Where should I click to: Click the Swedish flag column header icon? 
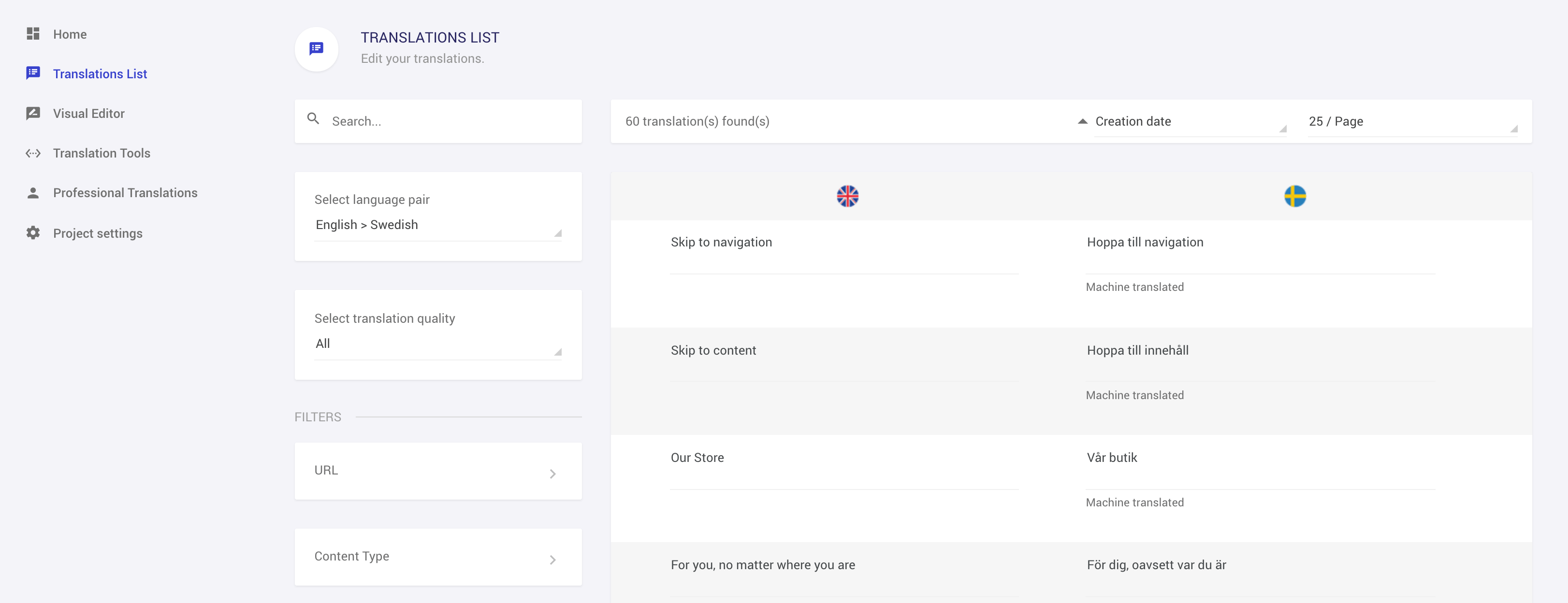pyautogui.click(x=1295, y=196)
